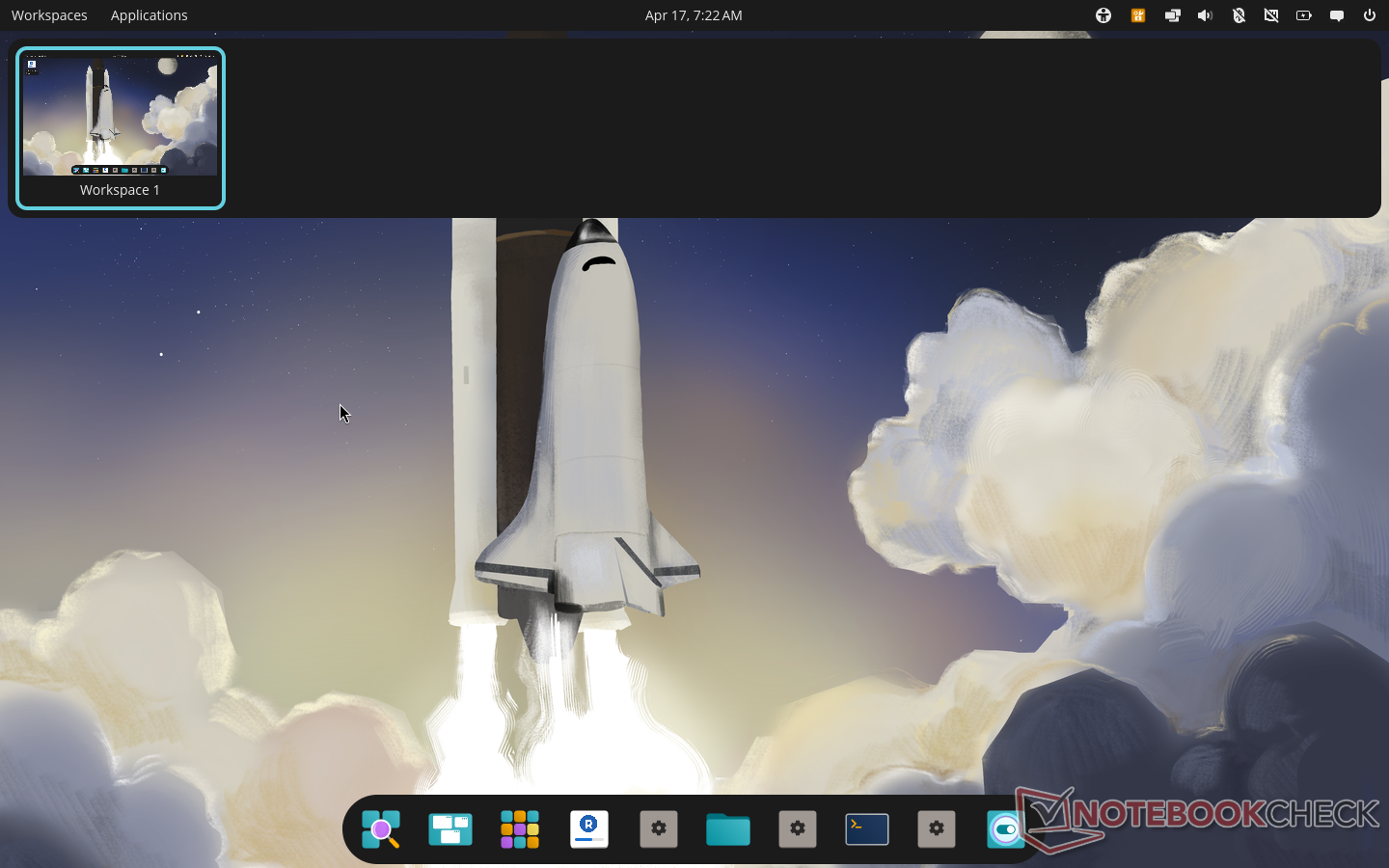Open the settings toggle icon in dock
This screenshot has height=868, width=1389.
tap(1005, 829)
